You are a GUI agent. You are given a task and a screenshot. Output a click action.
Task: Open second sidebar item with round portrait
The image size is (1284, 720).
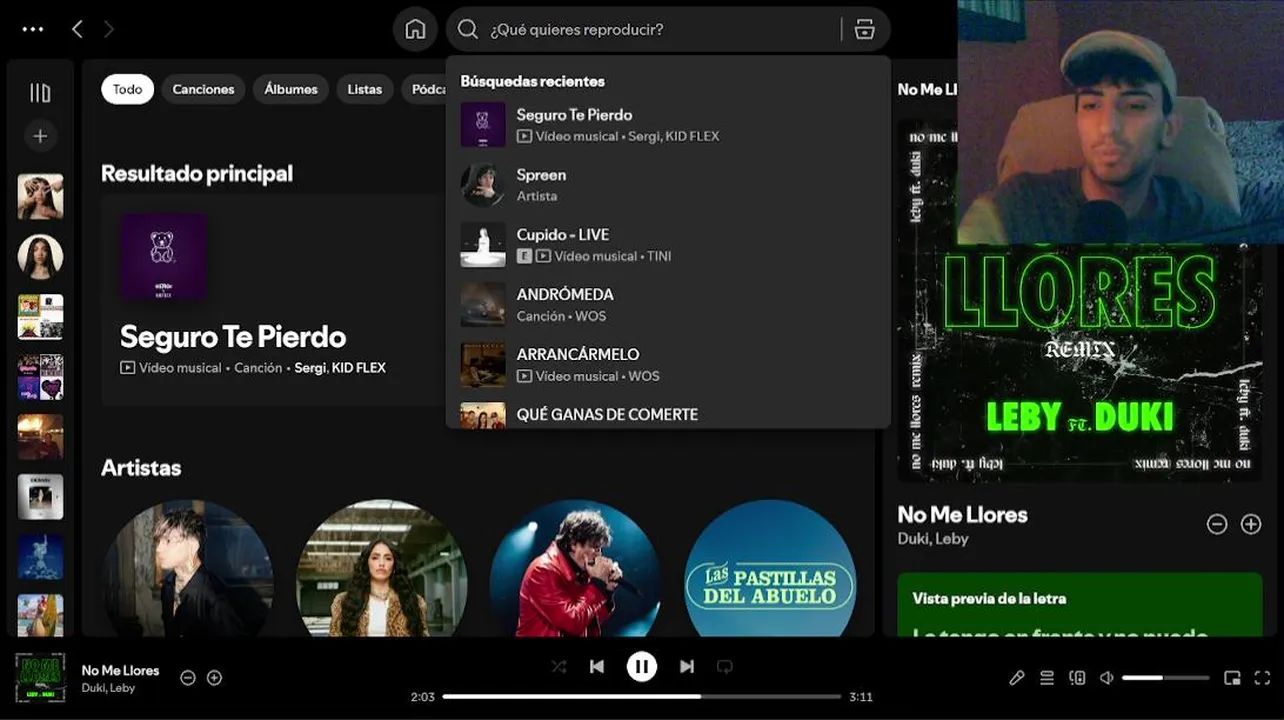coord(40,257)
